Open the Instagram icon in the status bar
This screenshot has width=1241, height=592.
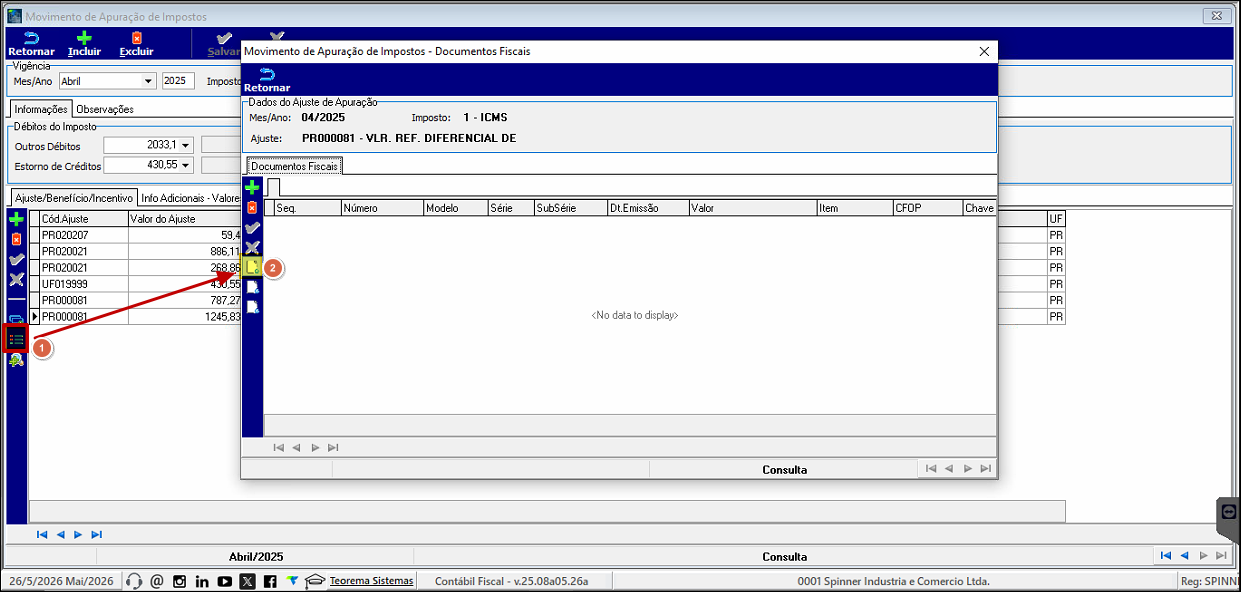(179, 581)
